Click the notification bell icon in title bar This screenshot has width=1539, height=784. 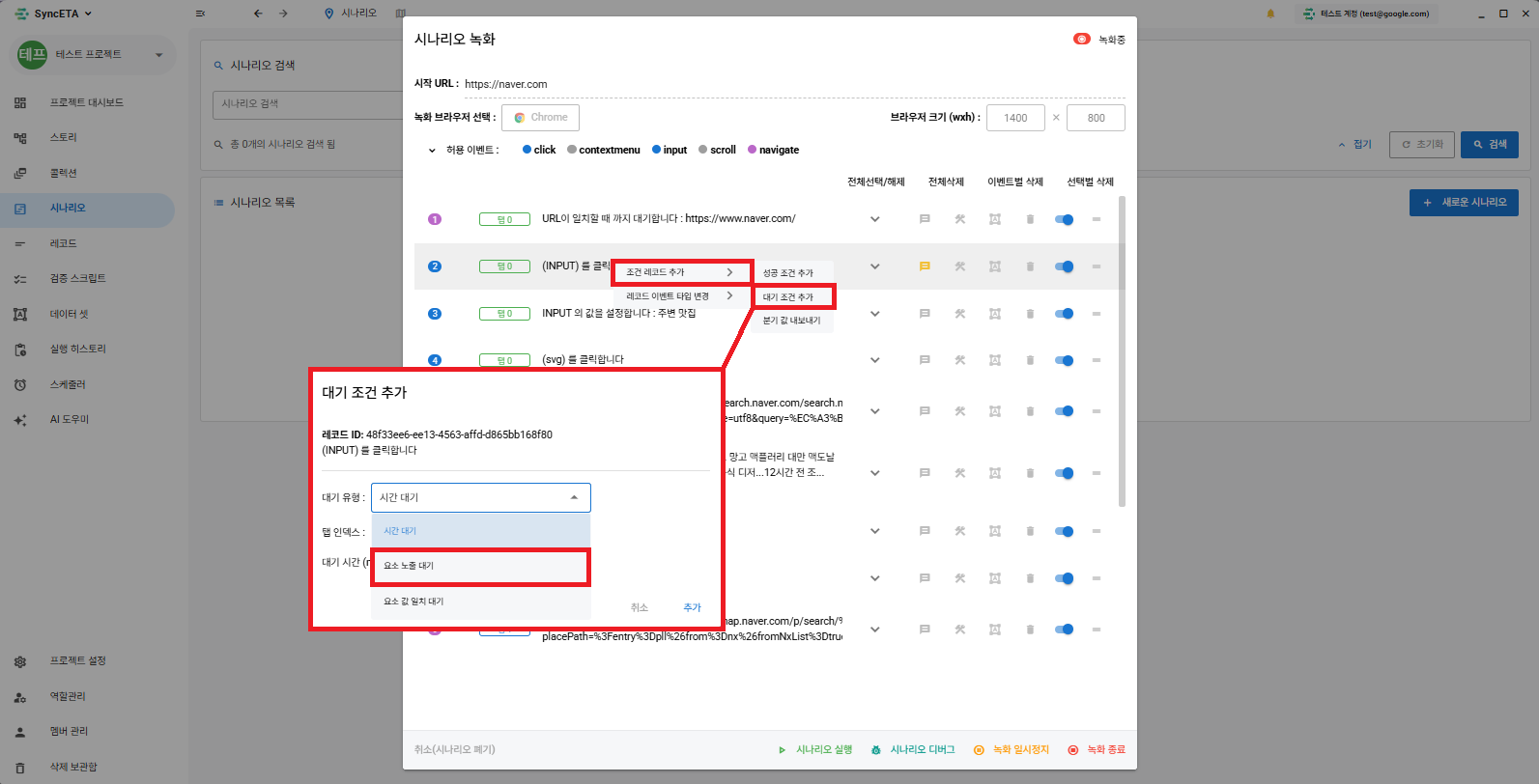tap(1270, 14)
